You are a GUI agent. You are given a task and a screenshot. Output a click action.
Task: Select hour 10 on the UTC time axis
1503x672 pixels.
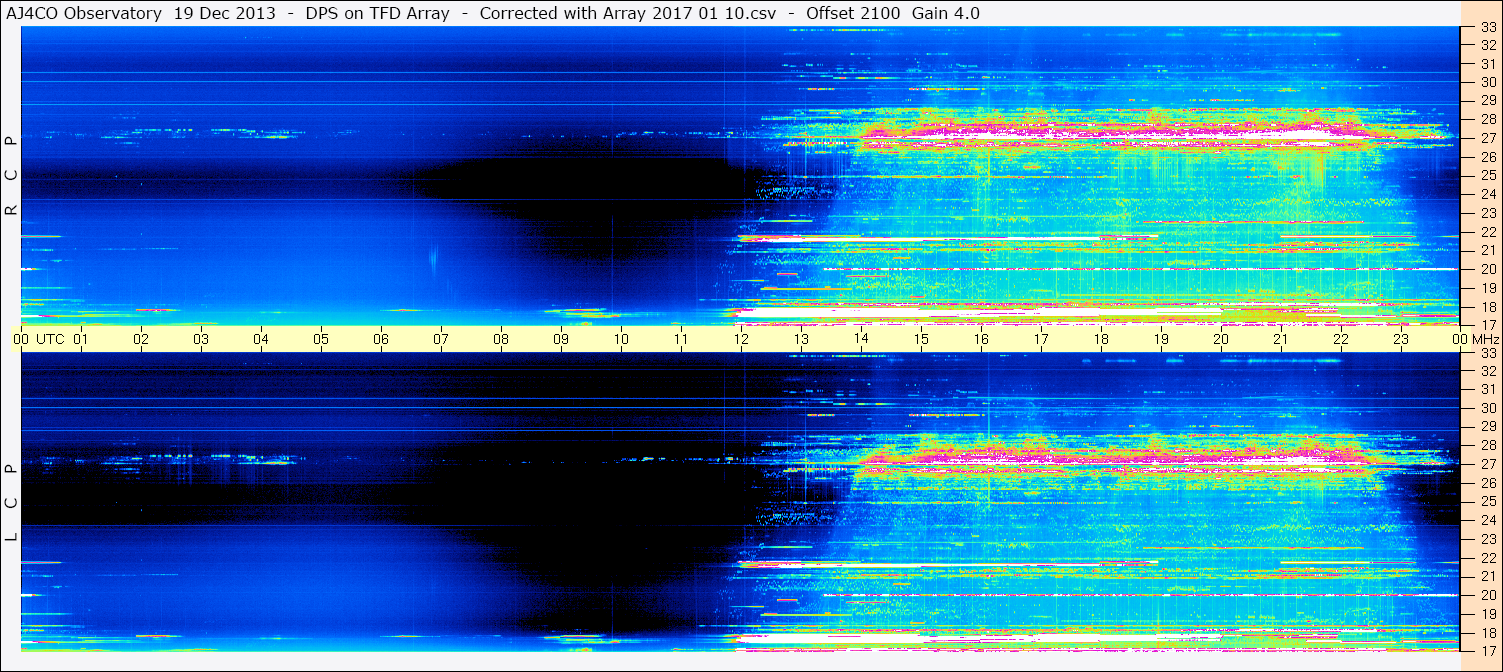coord(621,339)
